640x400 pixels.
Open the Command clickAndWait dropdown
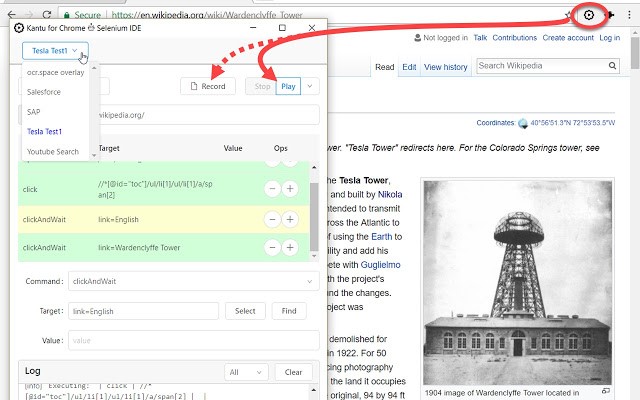pos(191,283)
